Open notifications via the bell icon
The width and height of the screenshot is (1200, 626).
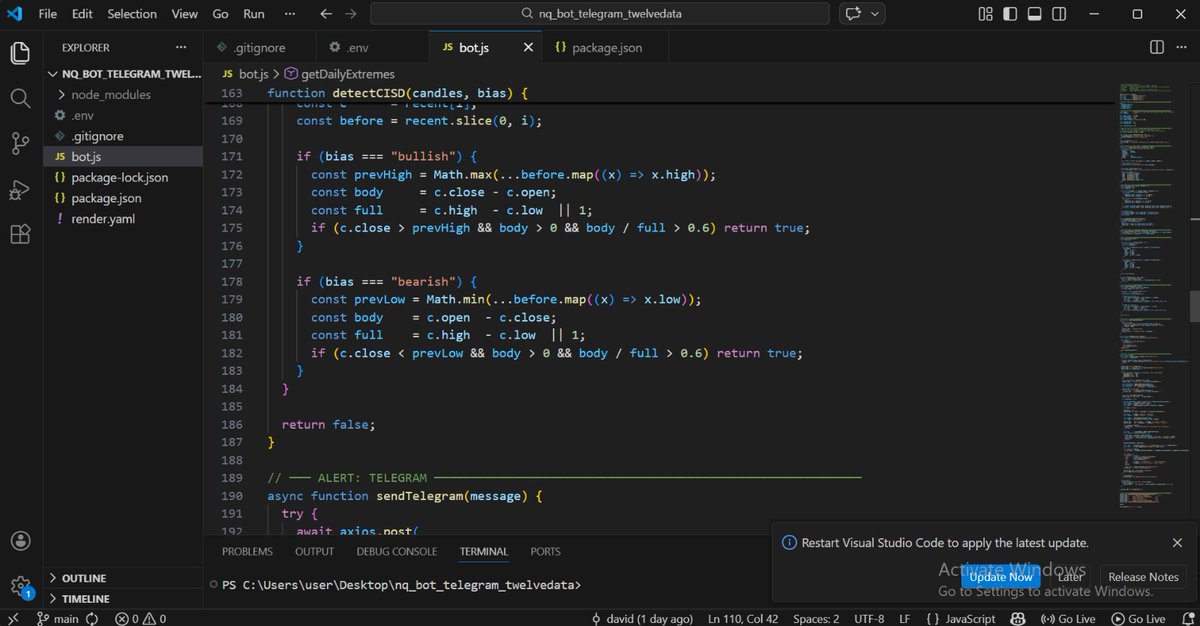(1190, 618)
